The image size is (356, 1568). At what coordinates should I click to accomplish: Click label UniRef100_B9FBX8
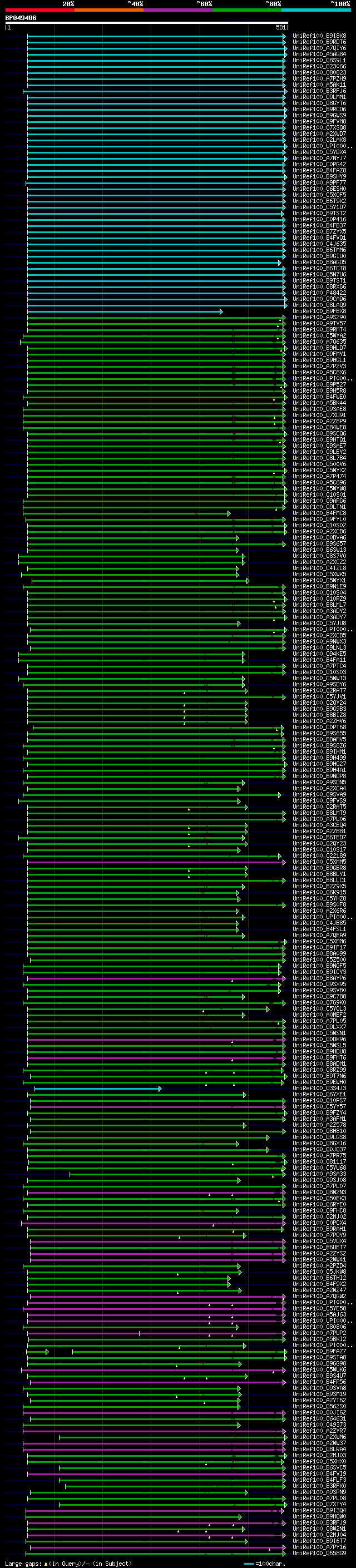319,311
